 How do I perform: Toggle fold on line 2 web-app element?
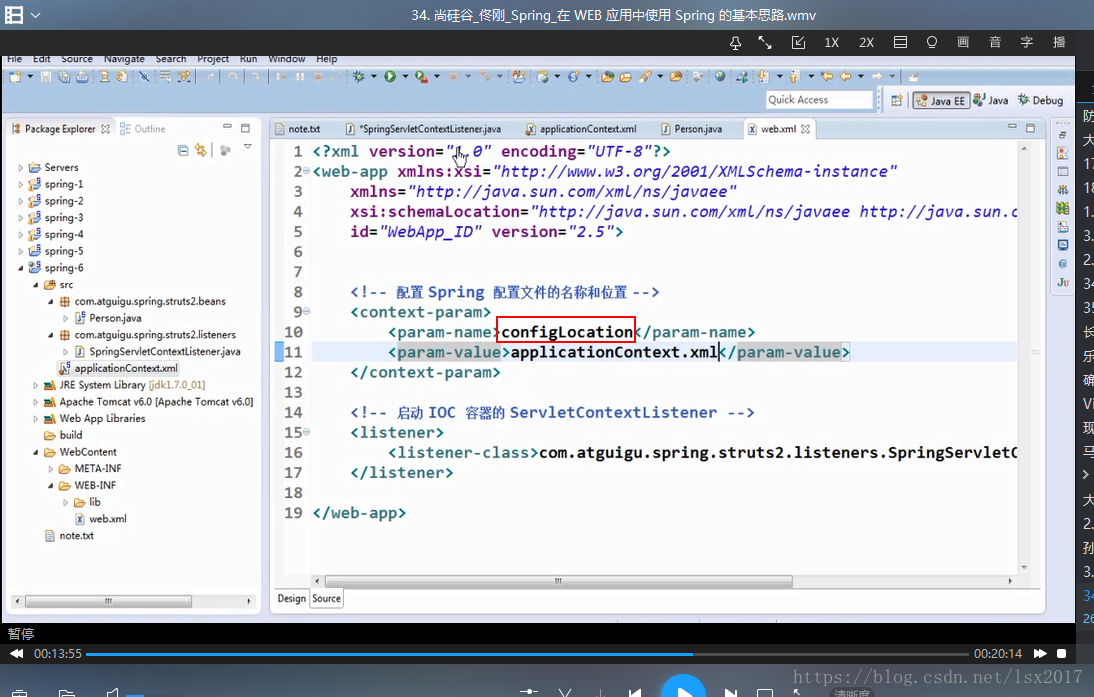(306, 171)
